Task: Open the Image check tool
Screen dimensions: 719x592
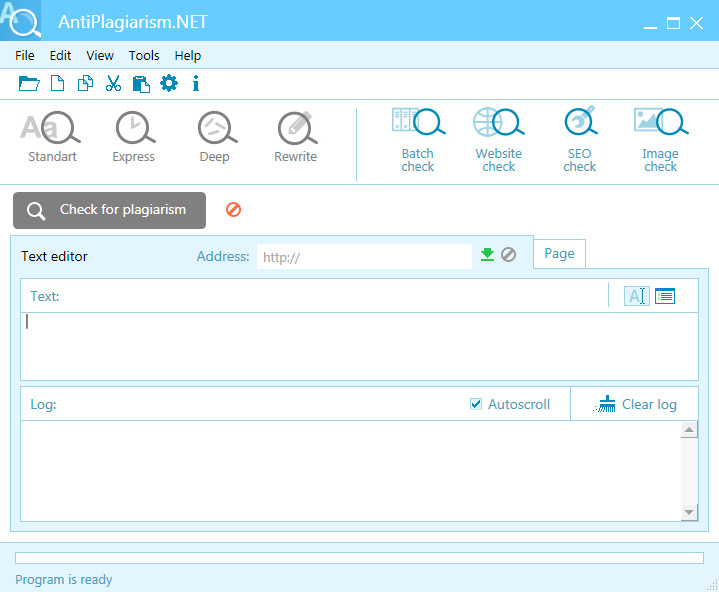Action: (661, 140)
